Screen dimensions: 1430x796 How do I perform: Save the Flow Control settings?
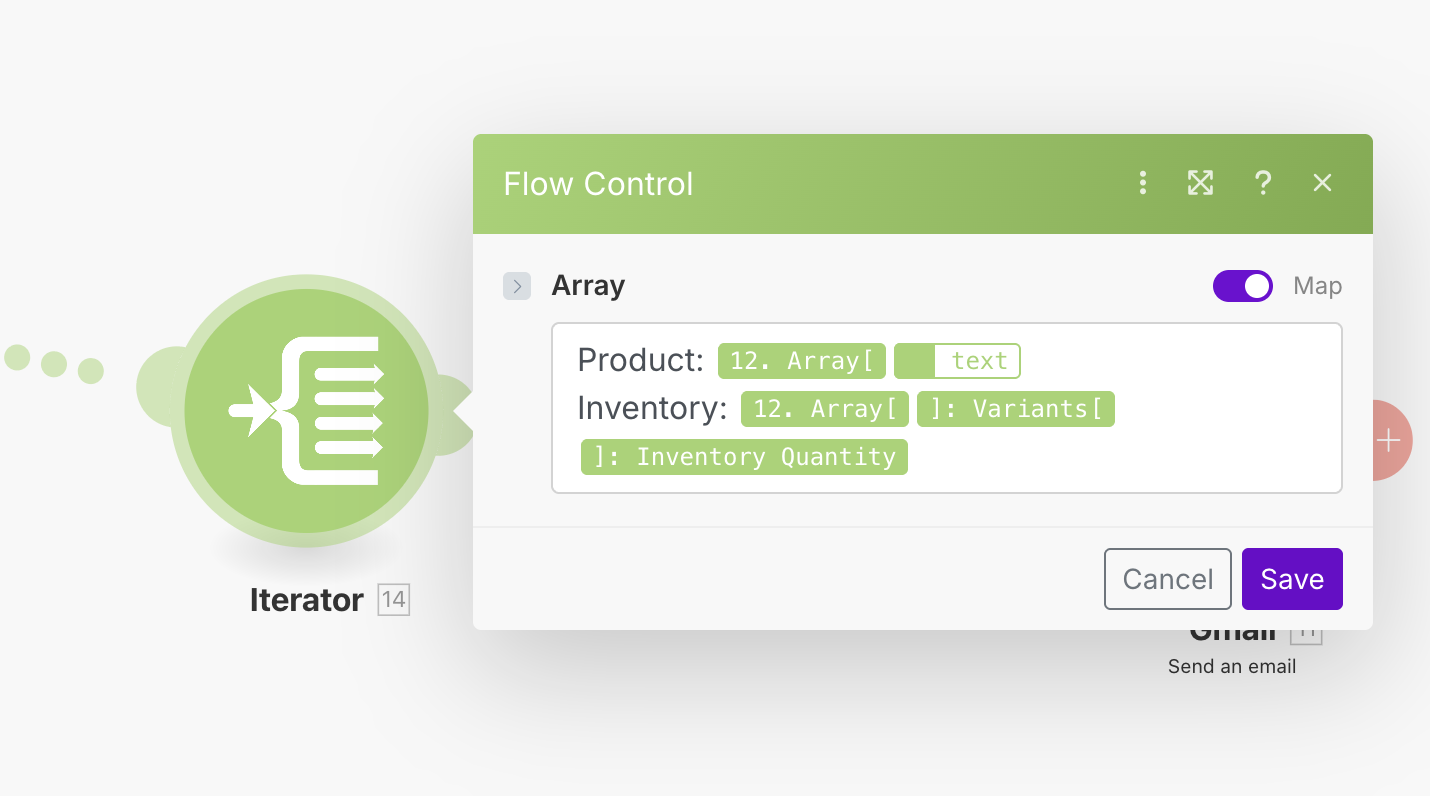tap(1291, 579)
